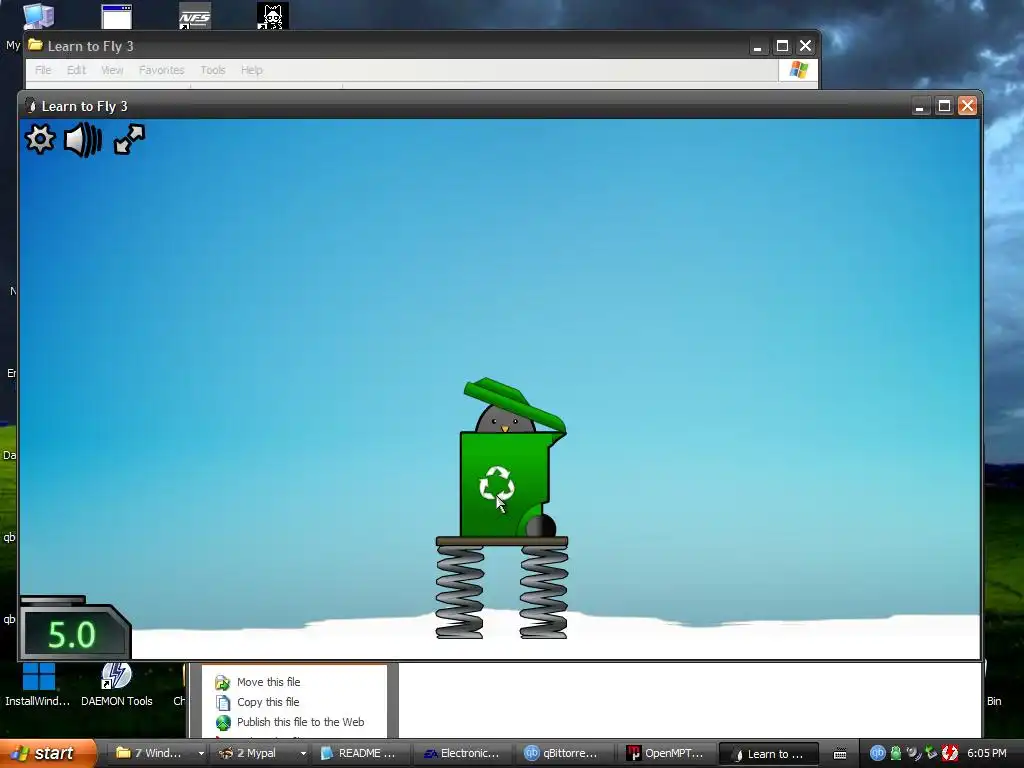Click the penguin icon in game title bar
Viewport: 1024px width, 768px height.
click(x=31, y=106)
